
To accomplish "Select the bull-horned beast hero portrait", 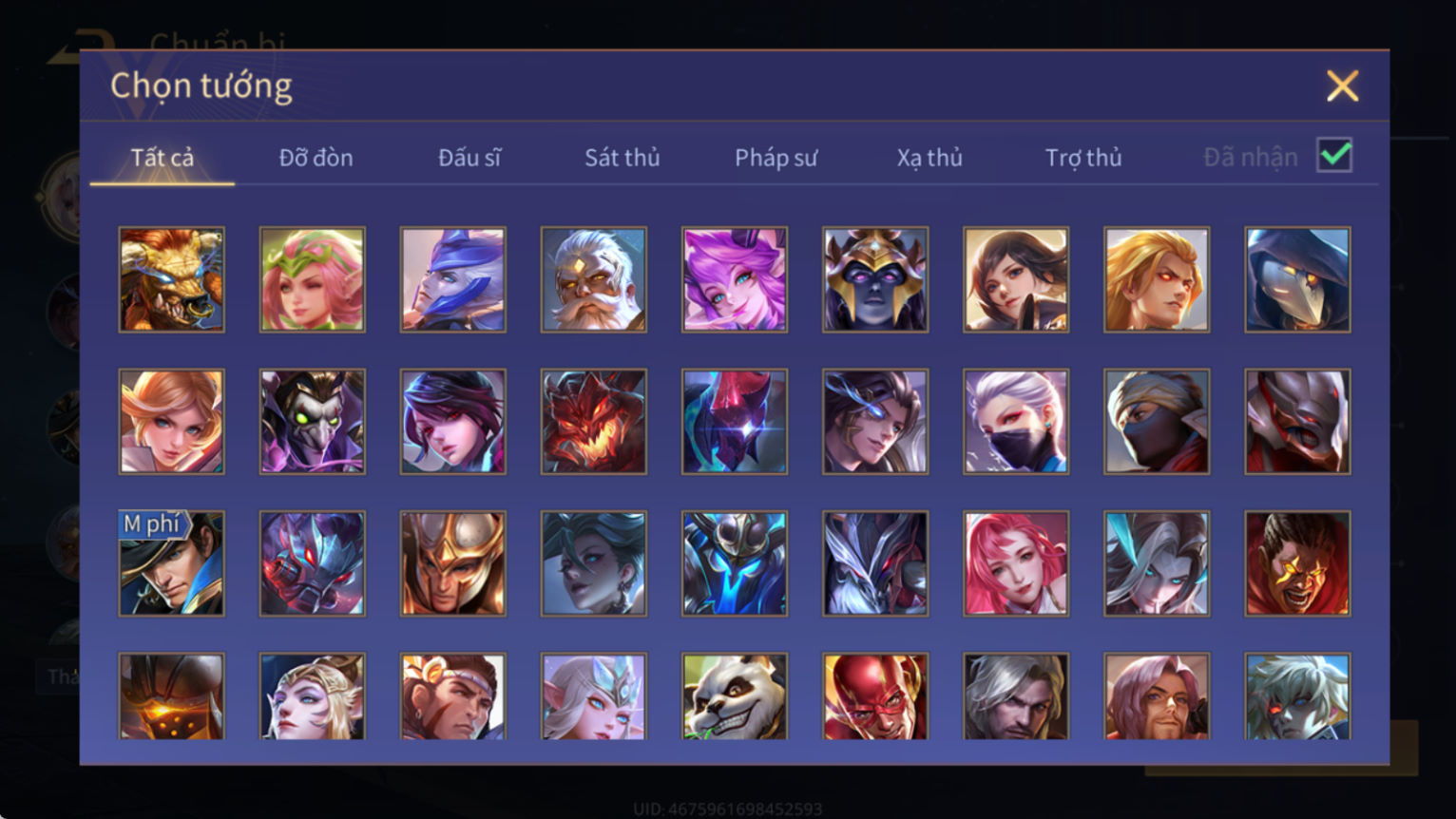I will tap(172, 279).
